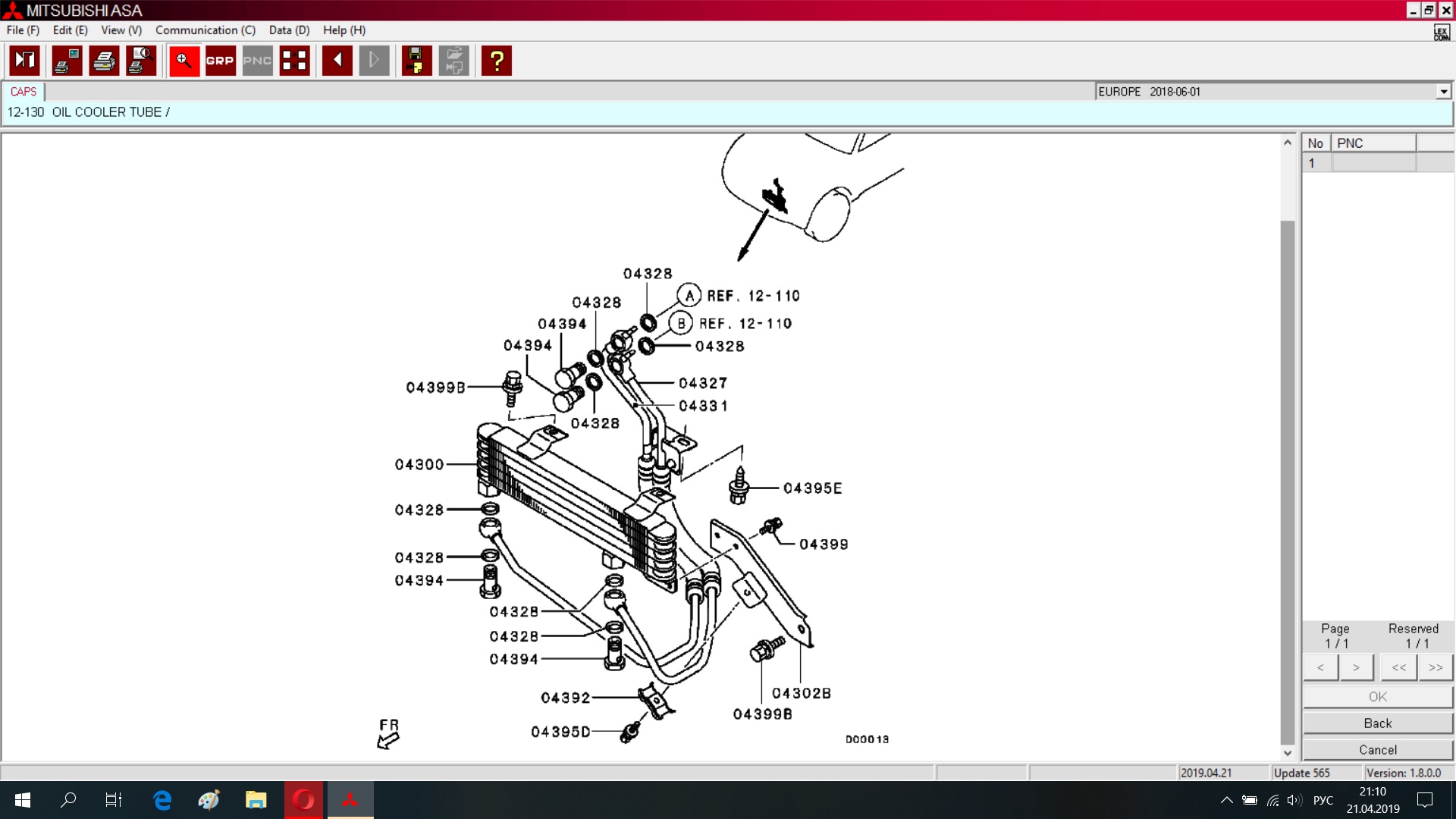
Task: Select the CAPS tab
Action: click(x=24, y=92)
